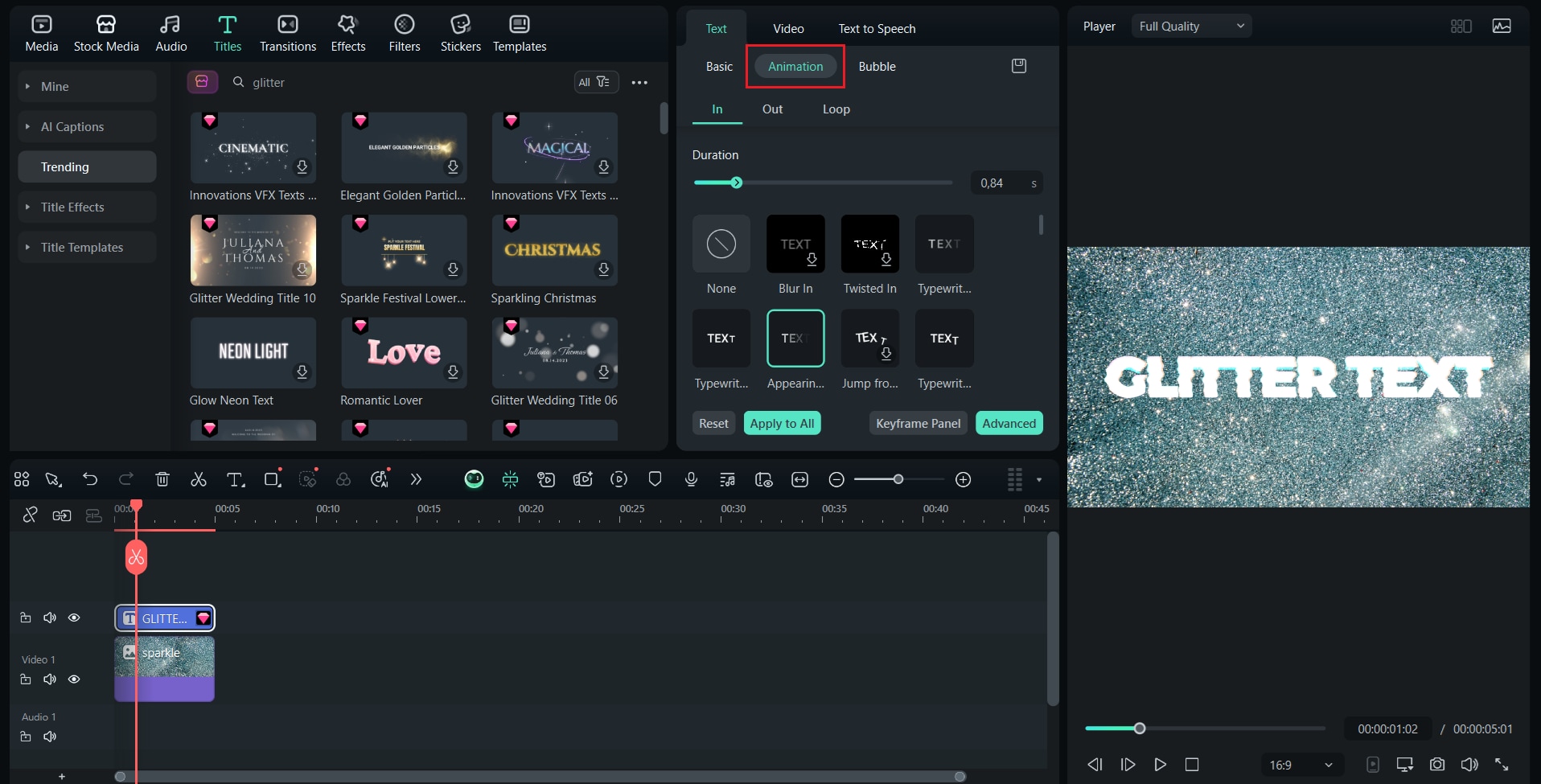Click the Advanced button
1541x784 pixels.
click(1009, 423)
